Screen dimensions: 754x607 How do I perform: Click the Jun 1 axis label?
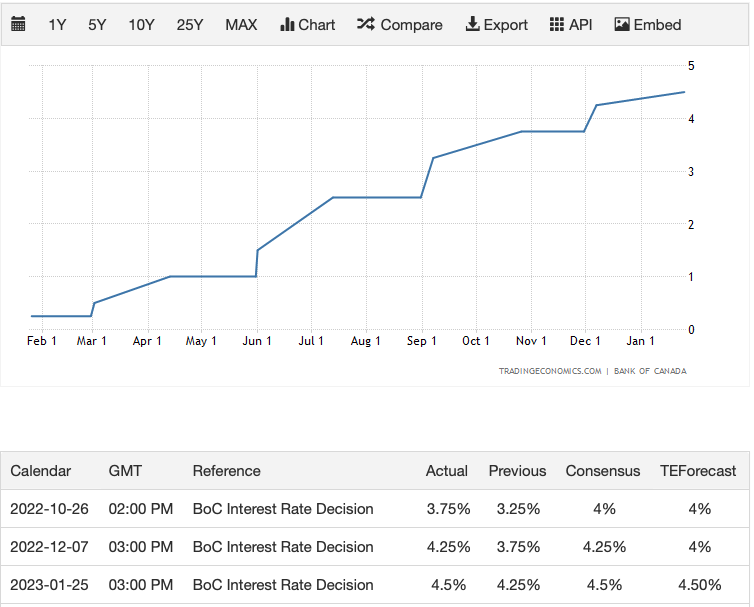click(x=257, y=341)
